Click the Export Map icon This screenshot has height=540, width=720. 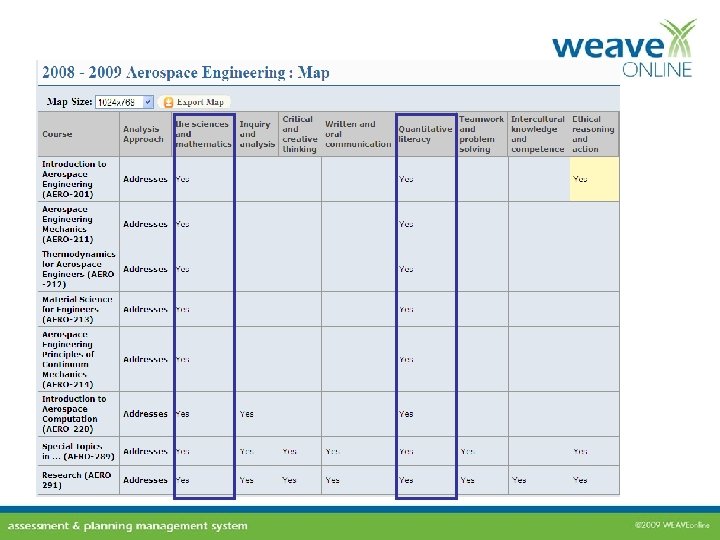coord(169,102)
